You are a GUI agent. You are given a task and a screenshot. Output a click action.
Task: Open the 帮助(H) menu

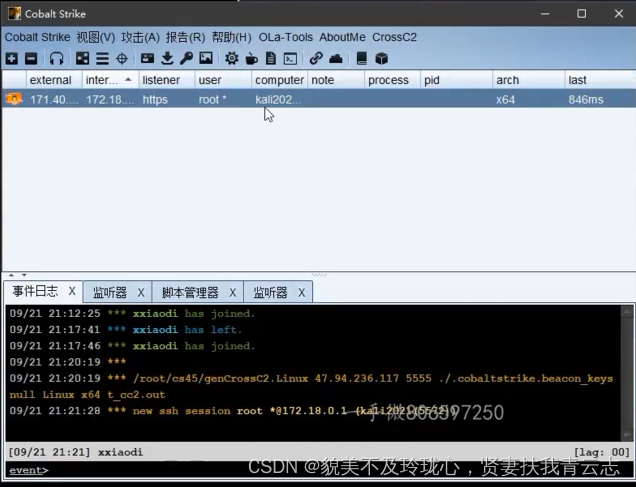[x=232, y=37]
